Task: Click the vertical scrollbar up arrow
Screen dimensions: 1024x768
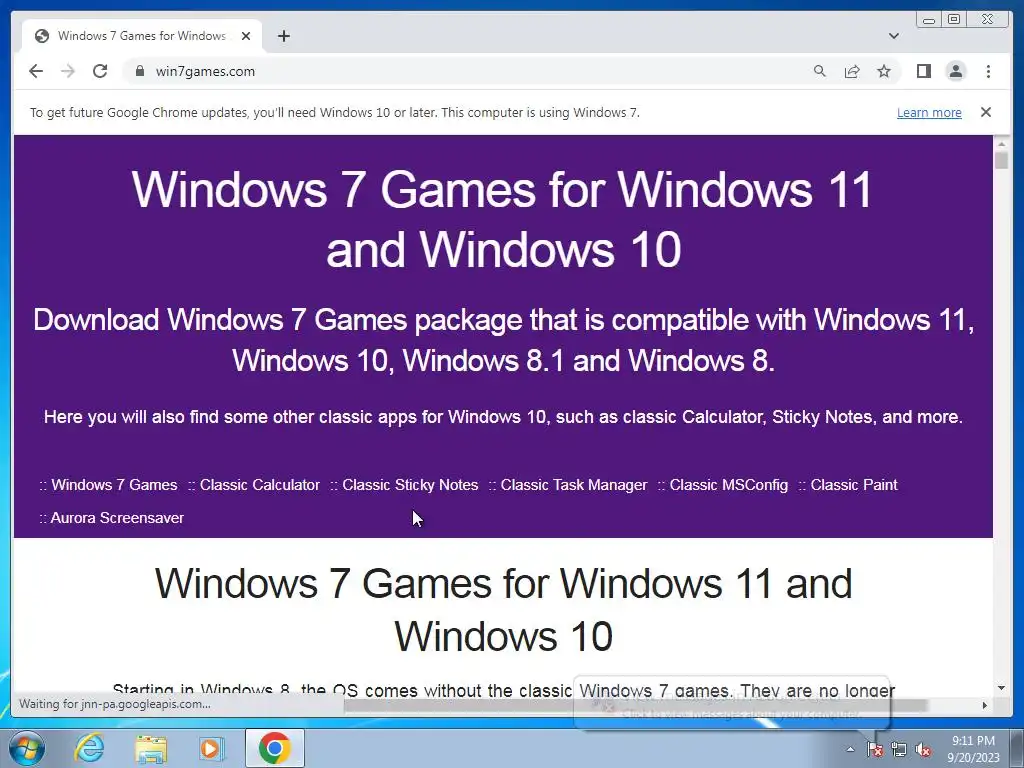Action: pos(1001,142)
